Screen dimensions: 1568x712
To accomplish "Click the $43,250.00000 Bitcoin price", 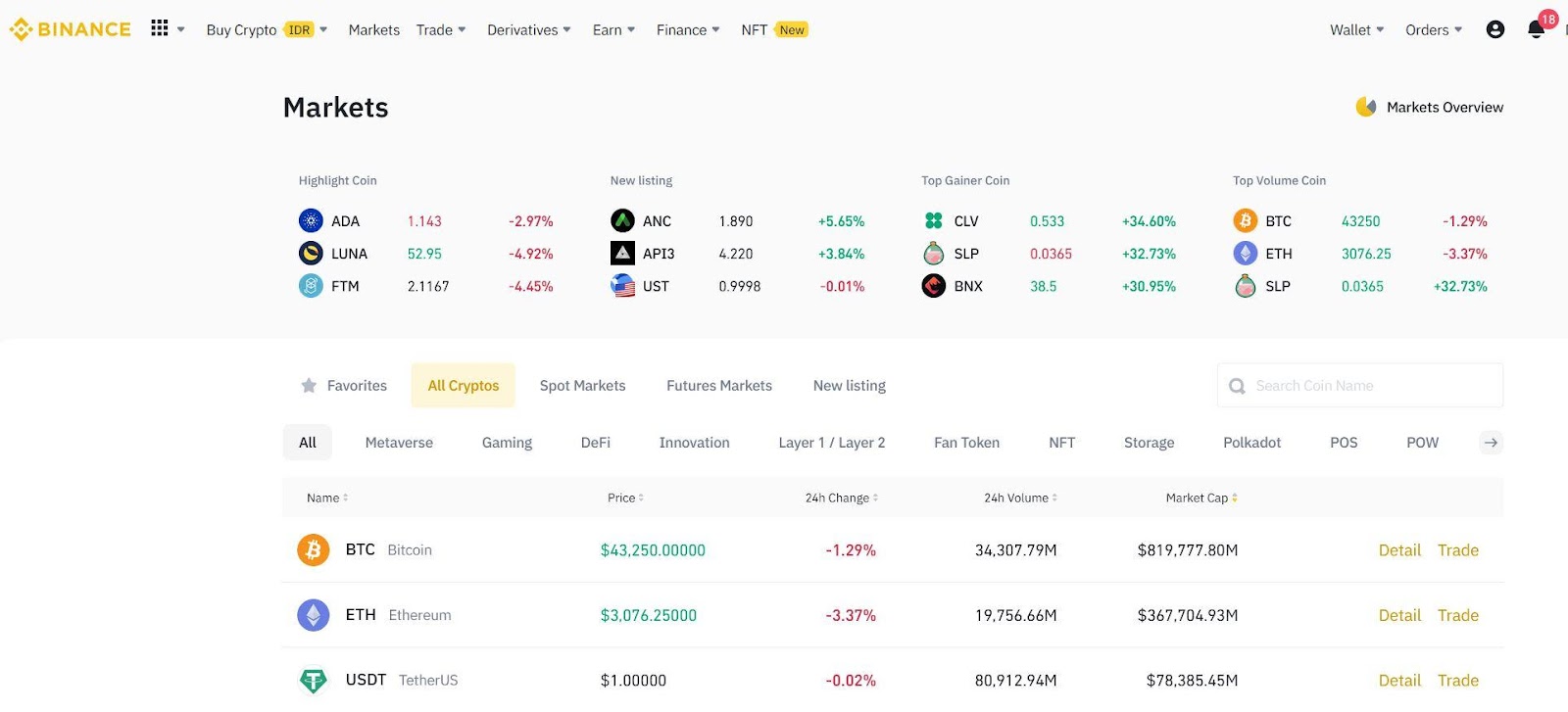I will click(653, 550).
